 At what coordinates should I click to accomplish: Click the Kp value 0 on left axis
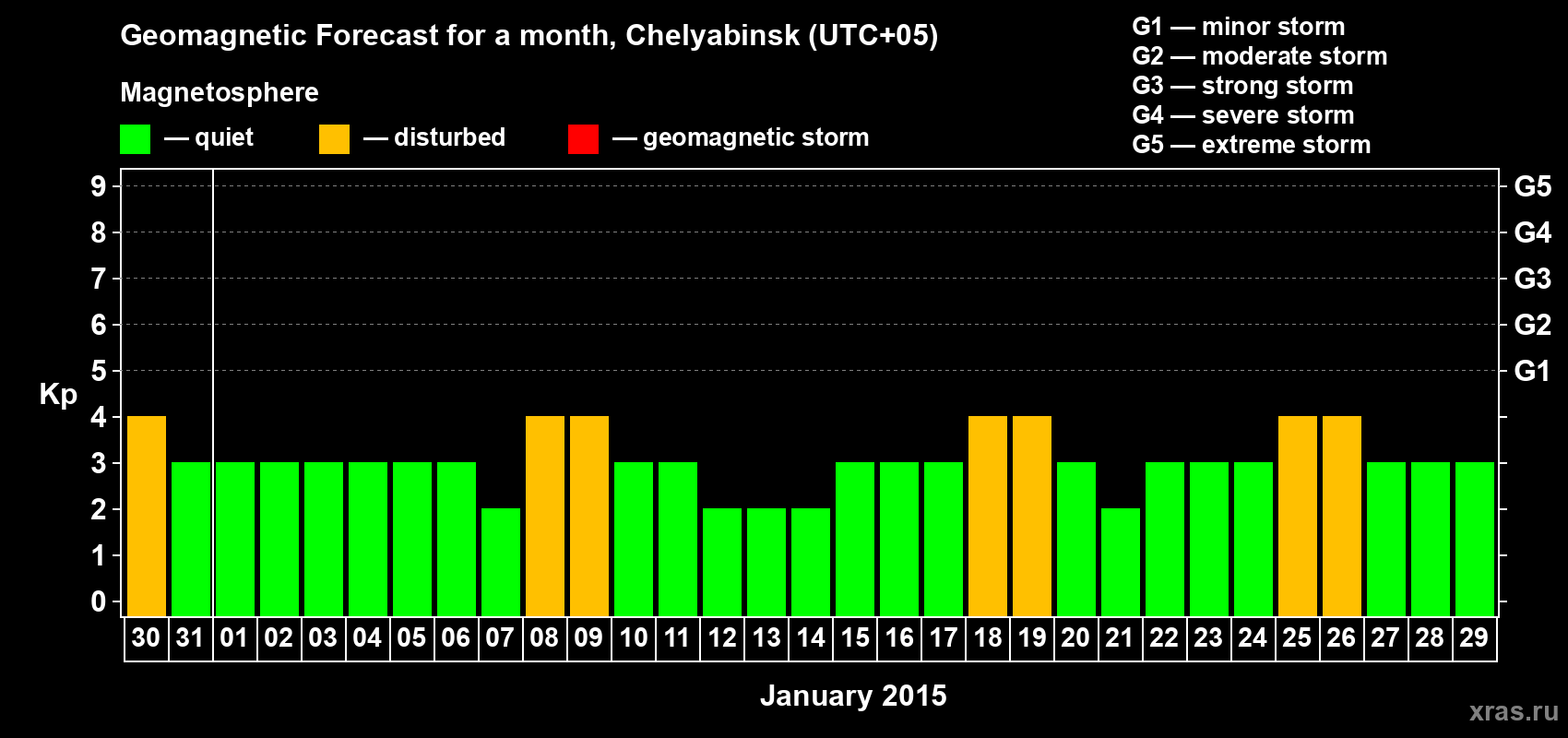99,601
